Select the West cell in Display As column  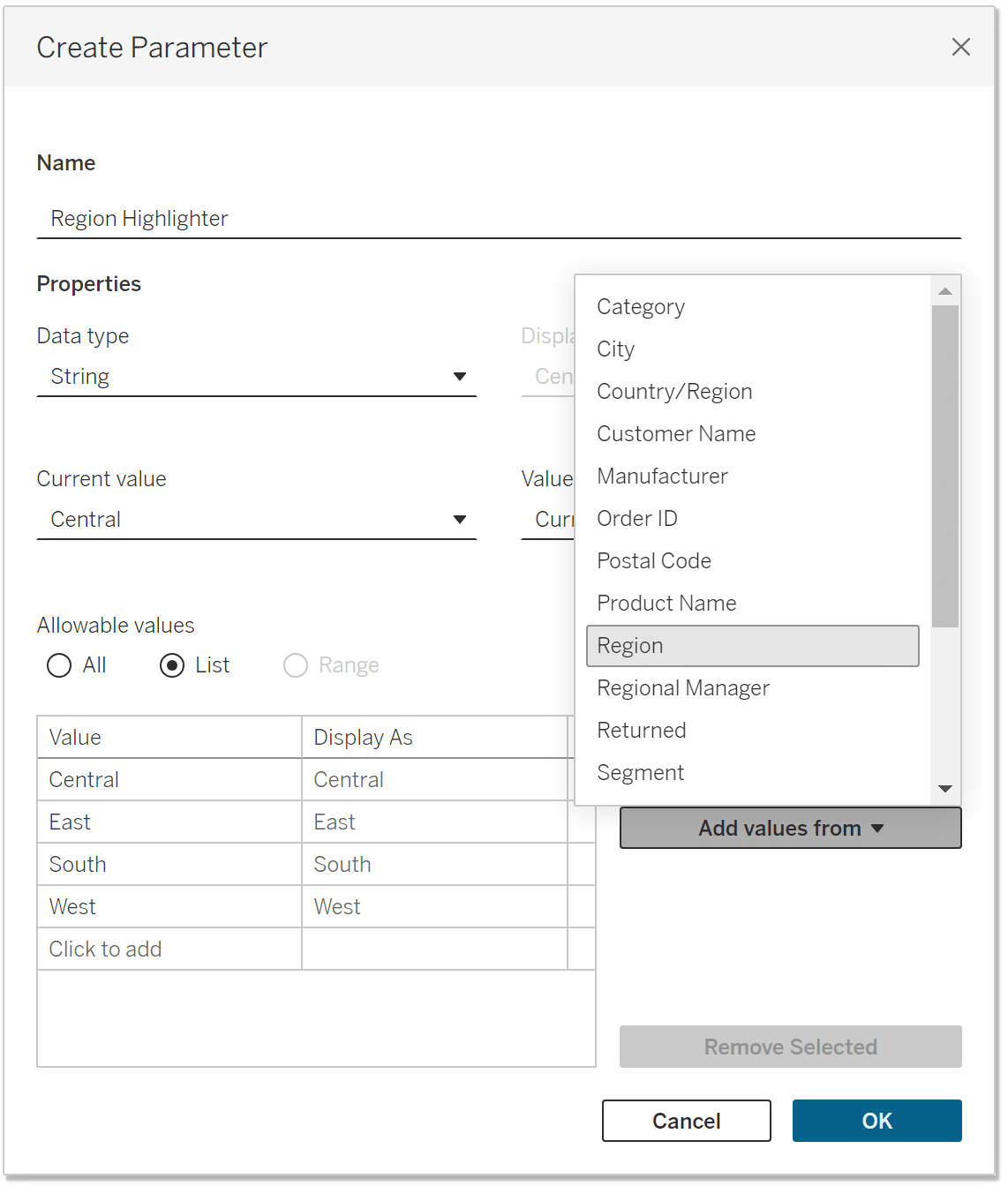click(x=435, y=907)
